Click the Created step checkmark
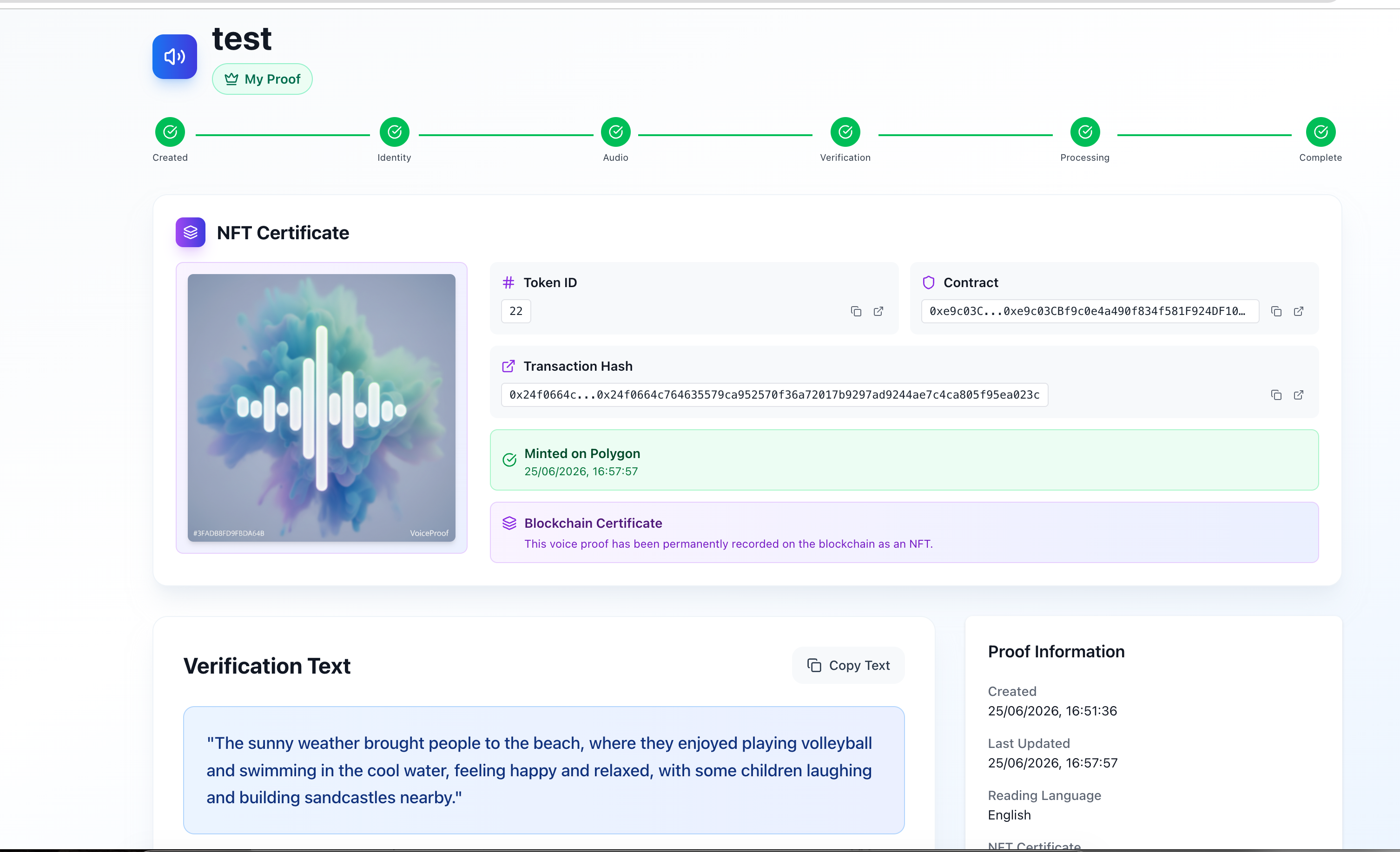This screenshot has height=852, width=1400. coord(170,132)
